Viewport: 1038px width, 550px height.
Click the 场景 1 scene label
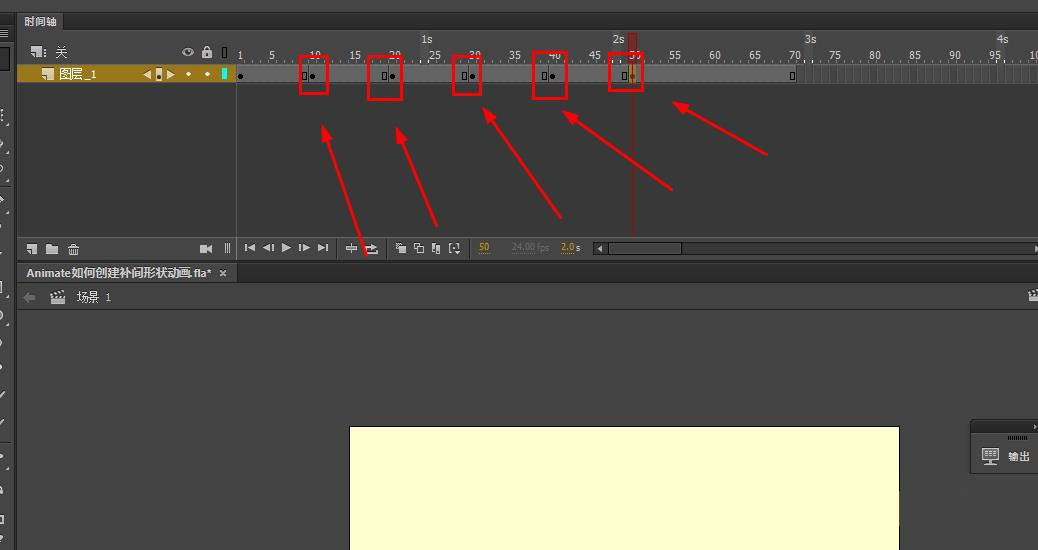(93, 297)
